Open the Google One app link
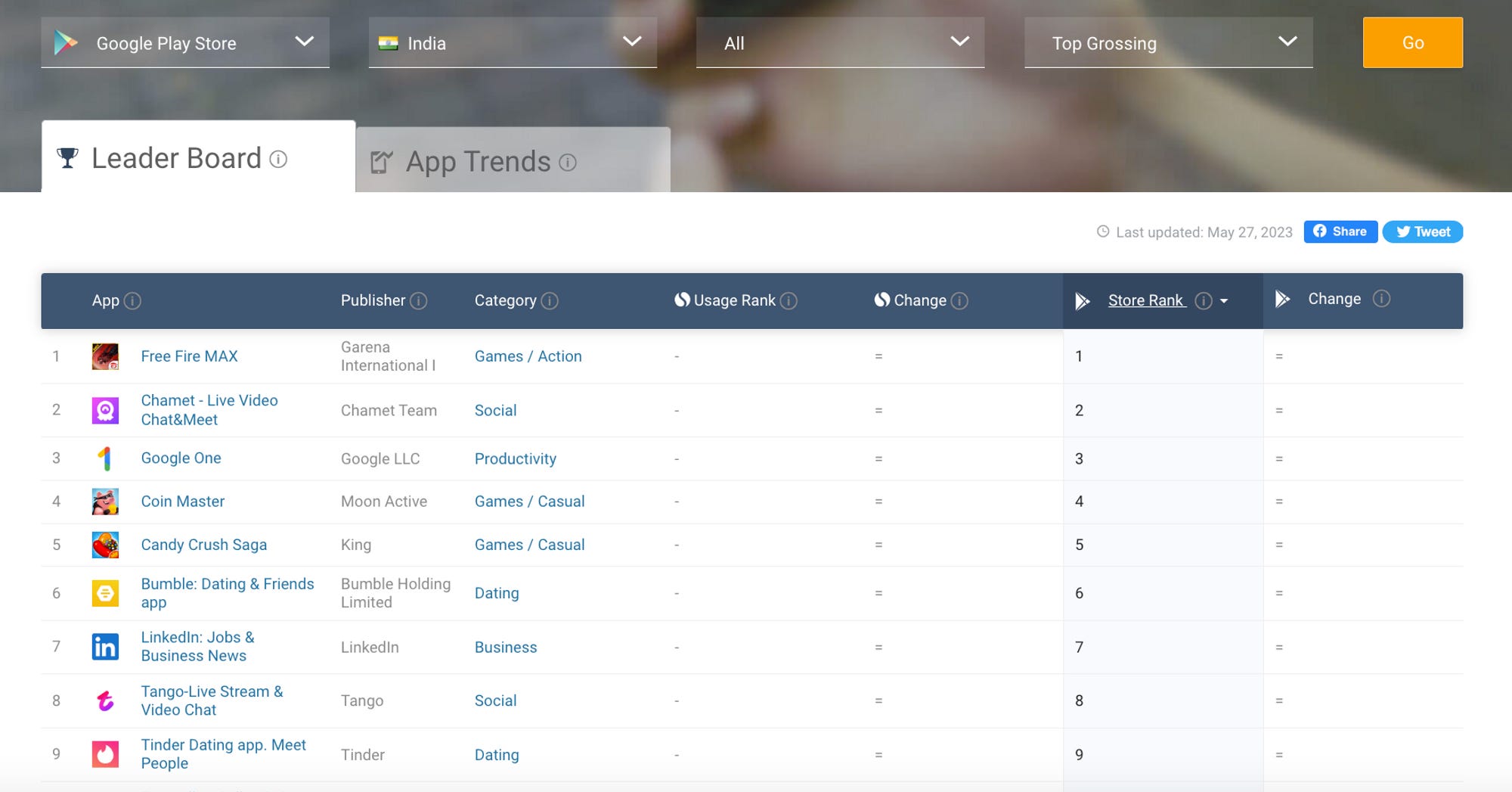The image size is (1512, 792). pos(181,458)
